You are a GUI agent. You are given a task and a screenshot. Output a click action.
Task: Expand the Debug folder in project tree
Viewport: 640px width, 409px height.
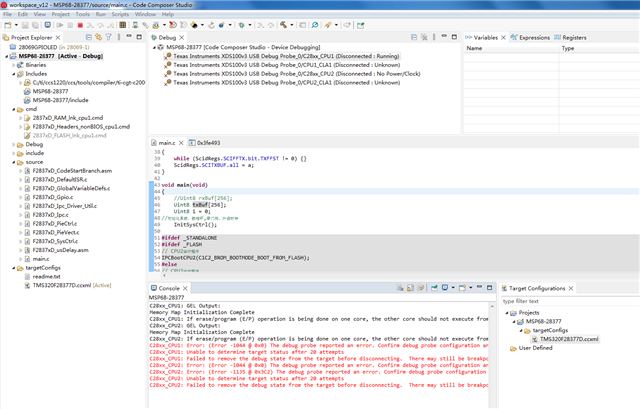pyautogui.click(x=13, y=144)
